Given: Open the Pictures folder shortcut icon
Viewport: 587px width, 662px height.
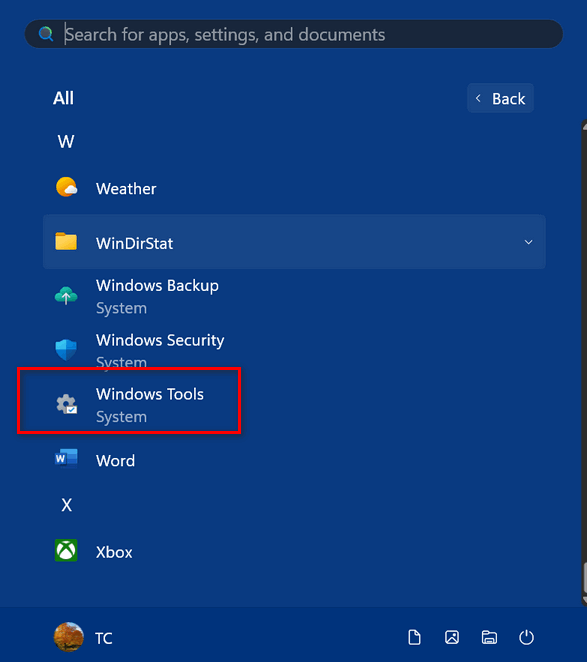Looking at the screenshot, I should [452, 637].
